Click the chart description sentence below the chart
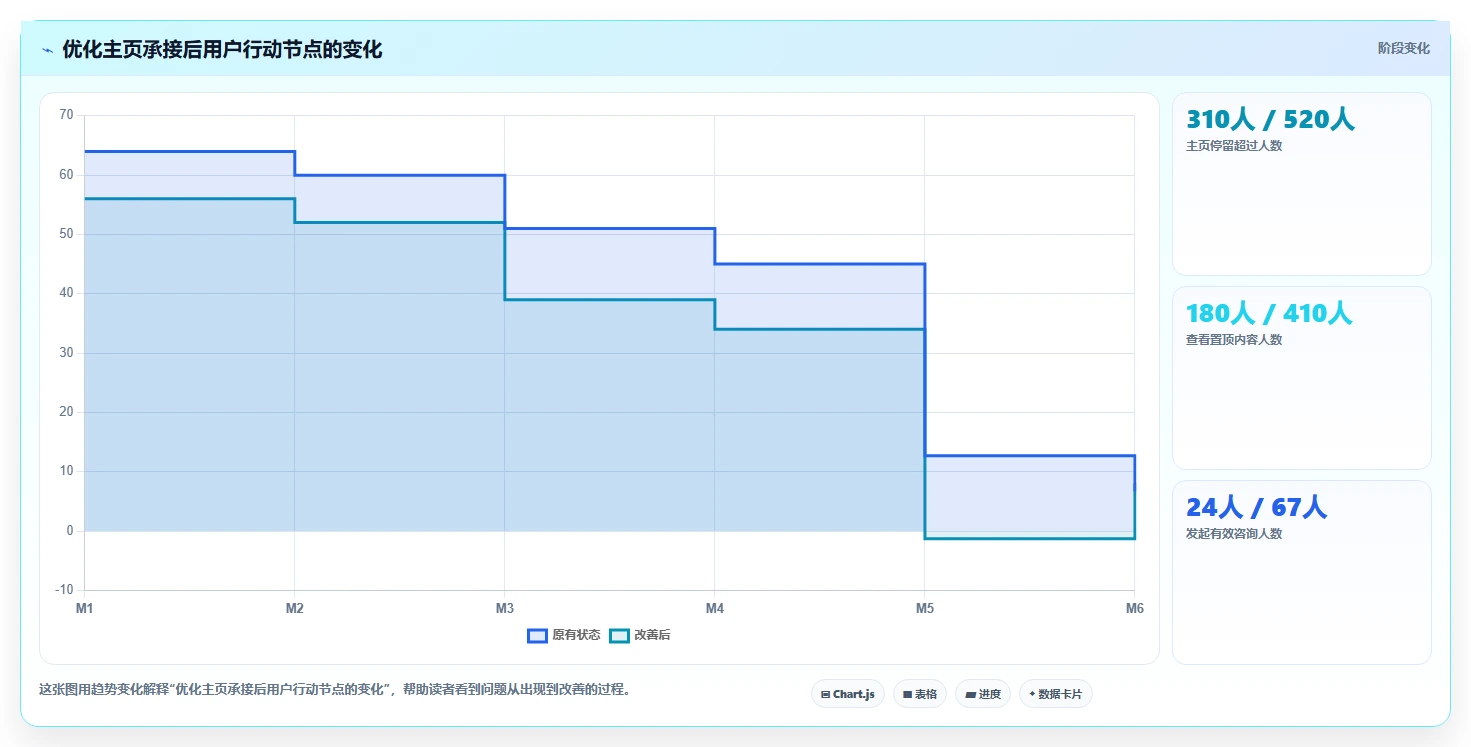The height and width of the screenshot is (747, 1471). tap(334, 690)
